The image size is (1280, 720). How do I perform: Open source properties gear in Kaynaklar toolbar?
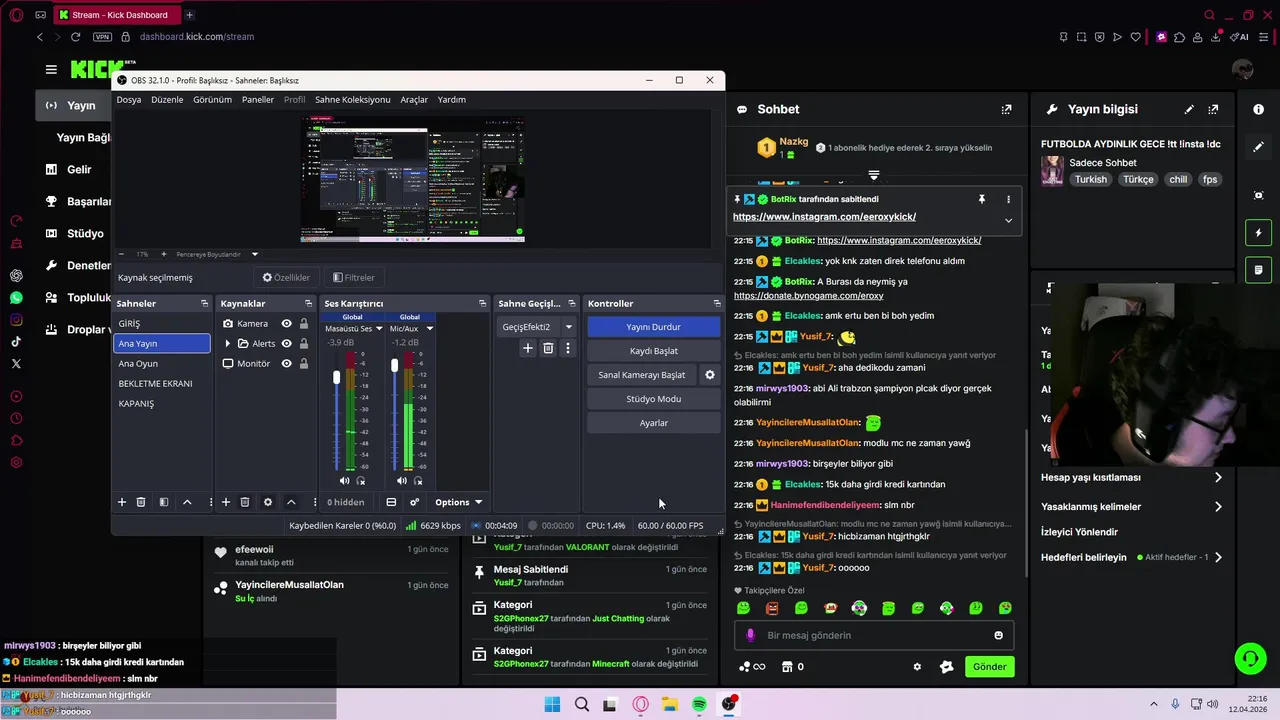(268, 502)
